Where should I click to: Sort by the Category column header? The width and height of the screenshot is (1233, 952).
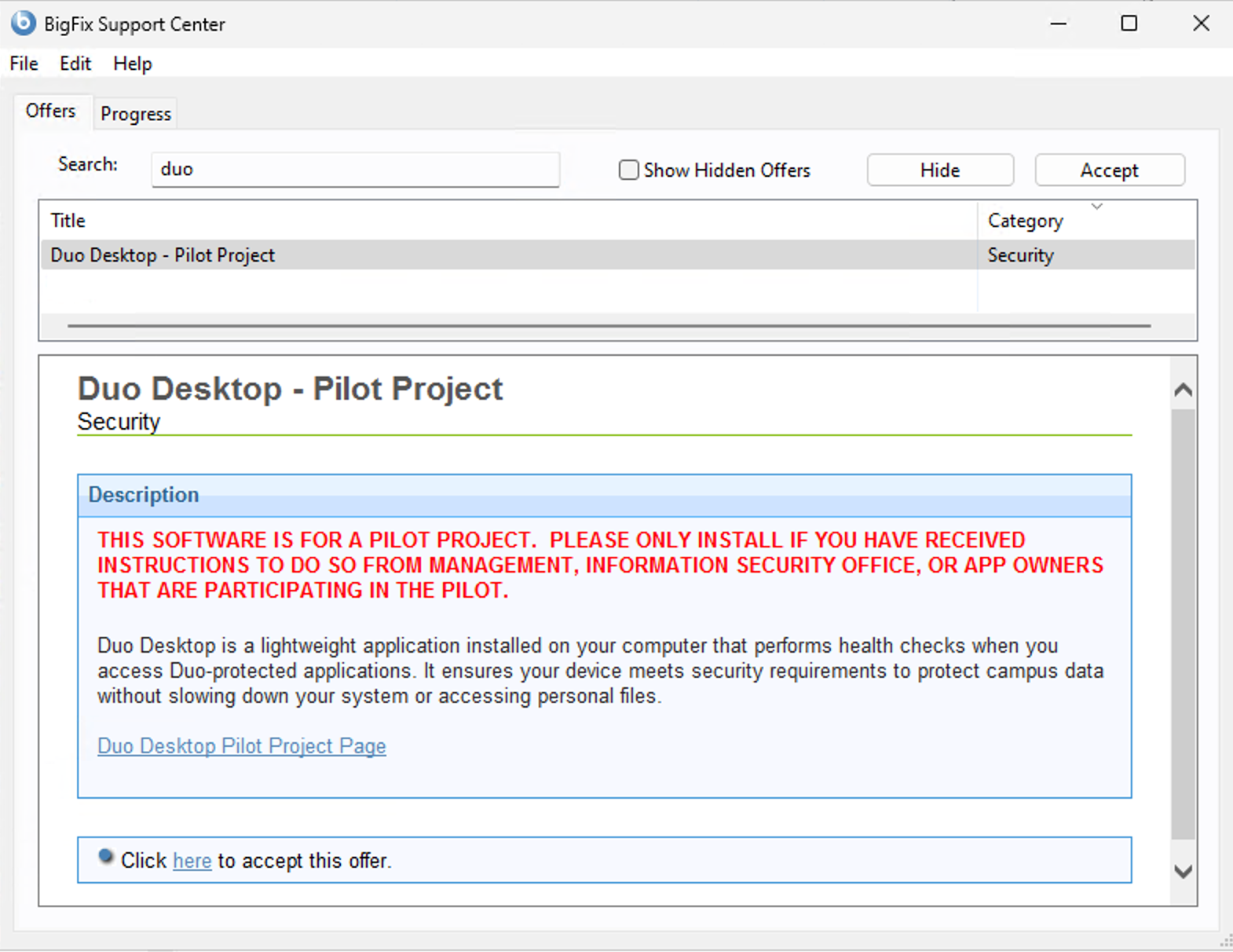pos(1087,221)
